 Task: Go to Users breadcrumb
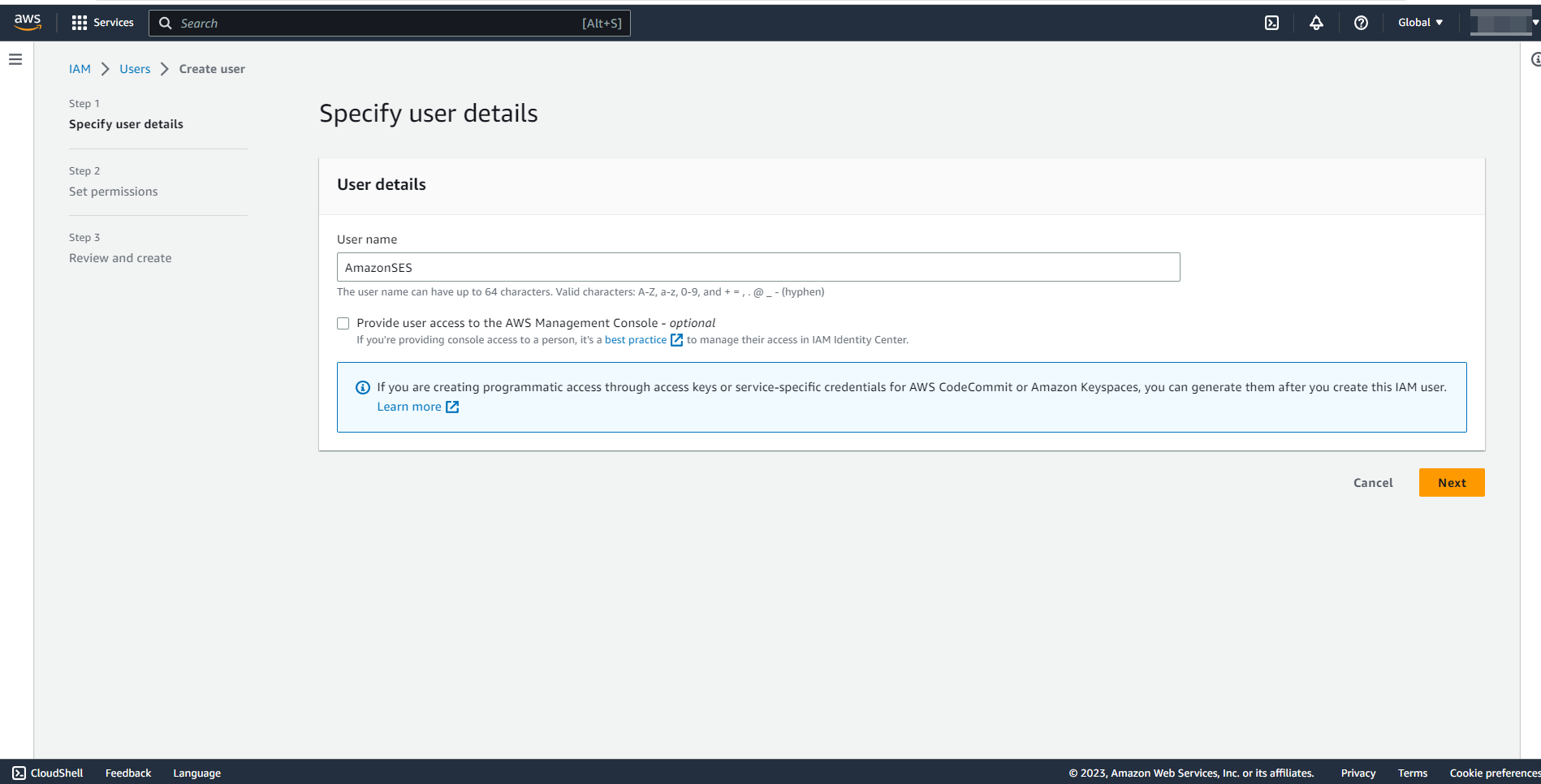[135, 69]
